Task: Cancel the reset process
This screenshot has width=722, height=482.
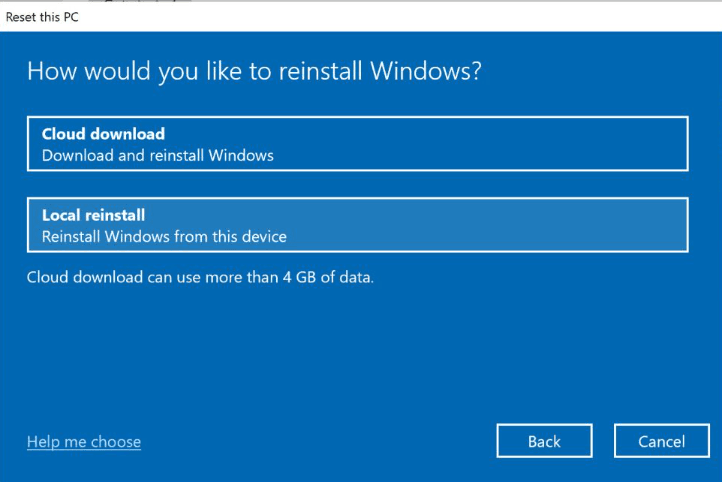Action: click(x=661, y=441)
